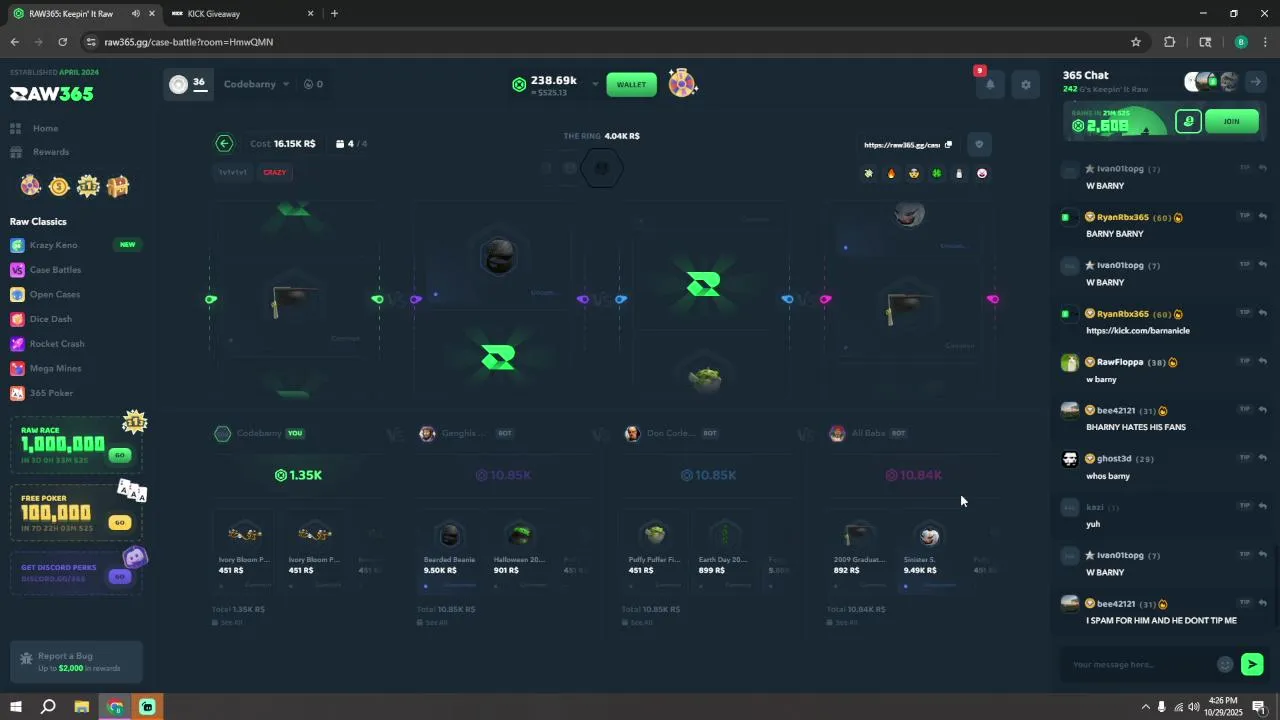The height and width of the screenshot is (720, 1280).
Task: Click the Puffy Puffer Fi... item card
Action: pos(655,552)
